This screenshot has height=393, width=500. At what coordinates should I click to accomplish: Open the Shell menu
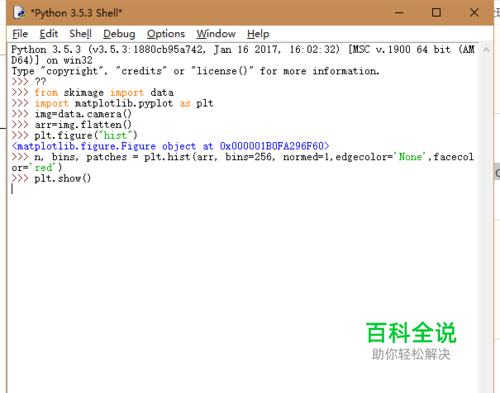(x=80, y=34)
